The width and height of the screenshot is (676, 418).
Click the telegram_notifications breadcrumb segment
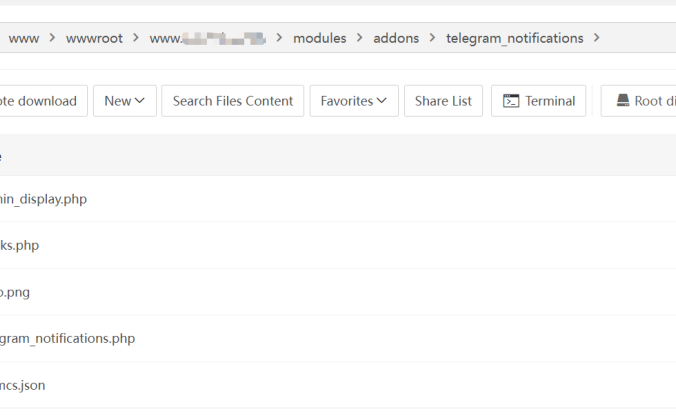514,38
